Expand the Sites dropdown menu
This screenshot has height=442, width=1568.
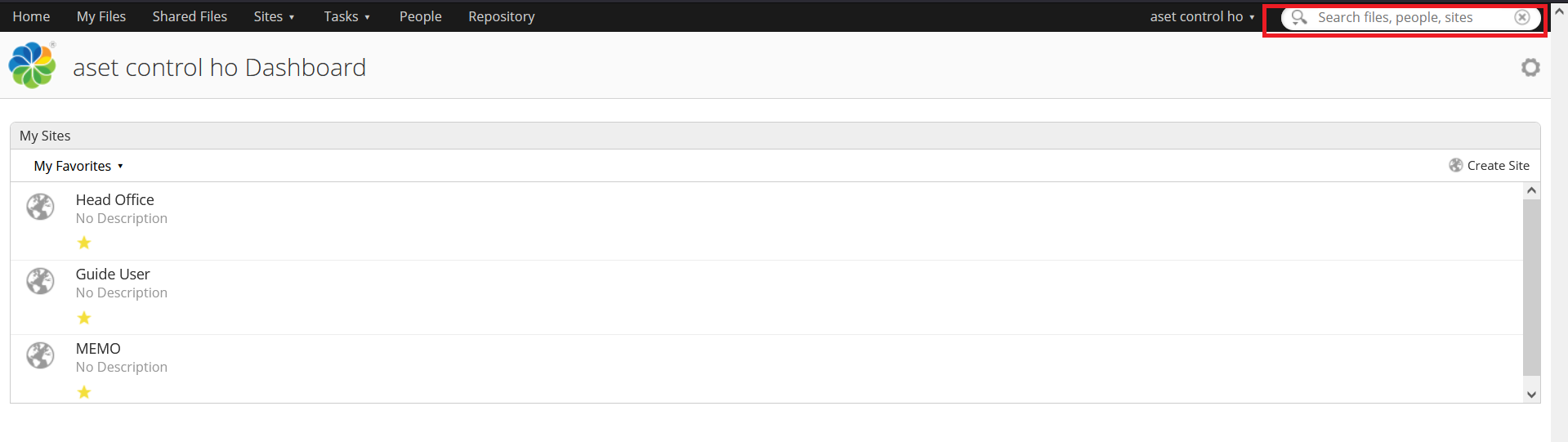[x=274, y=16]
